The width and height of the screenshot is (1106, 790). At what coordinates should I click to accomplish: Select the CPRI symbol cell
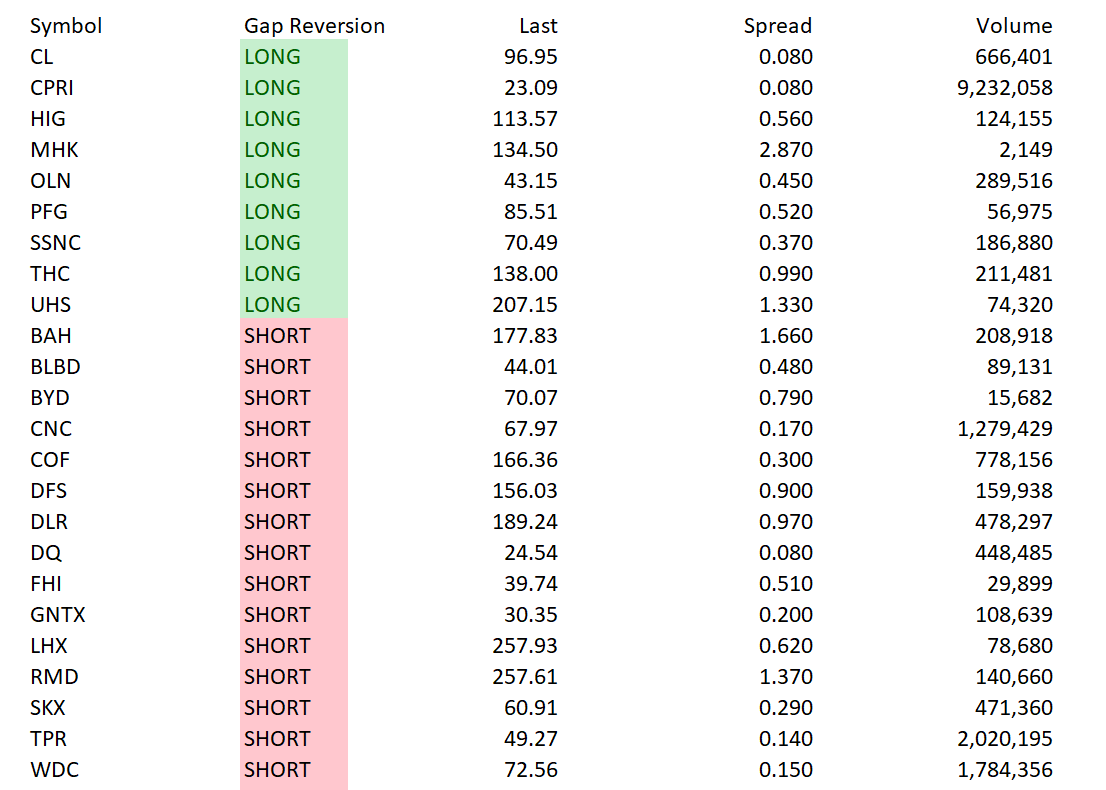pos(51,87)
